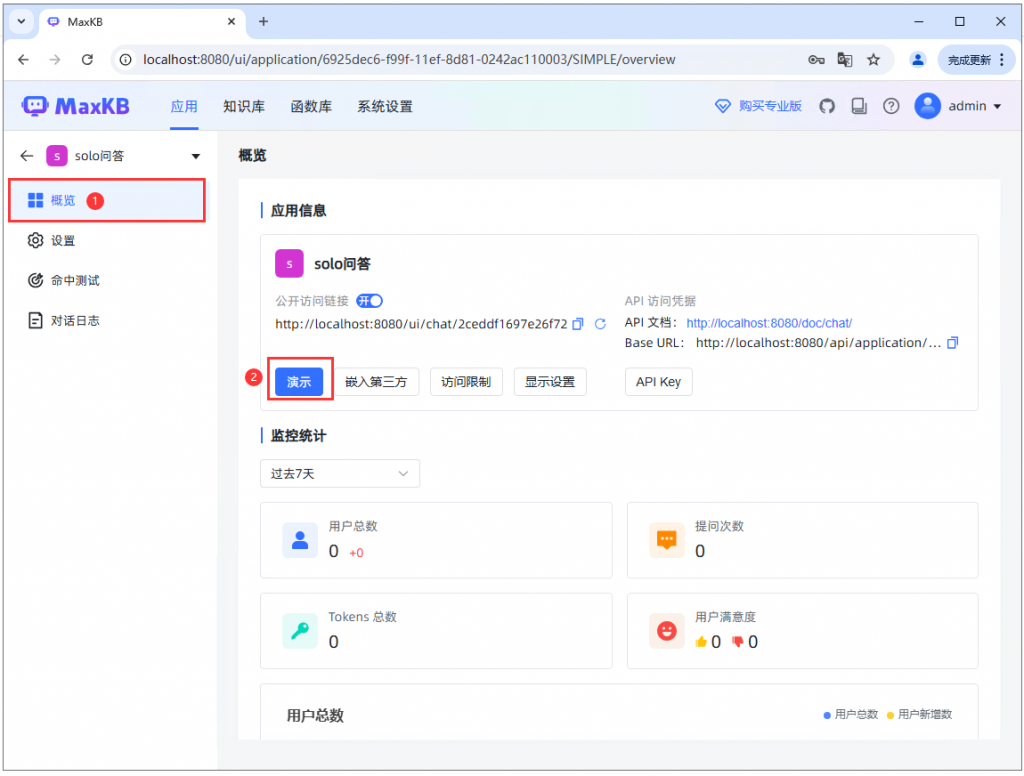The height and width of the screenshot is (776, 1024).
Task: Click the 演示 demo button
Action: tap(299, 381)
